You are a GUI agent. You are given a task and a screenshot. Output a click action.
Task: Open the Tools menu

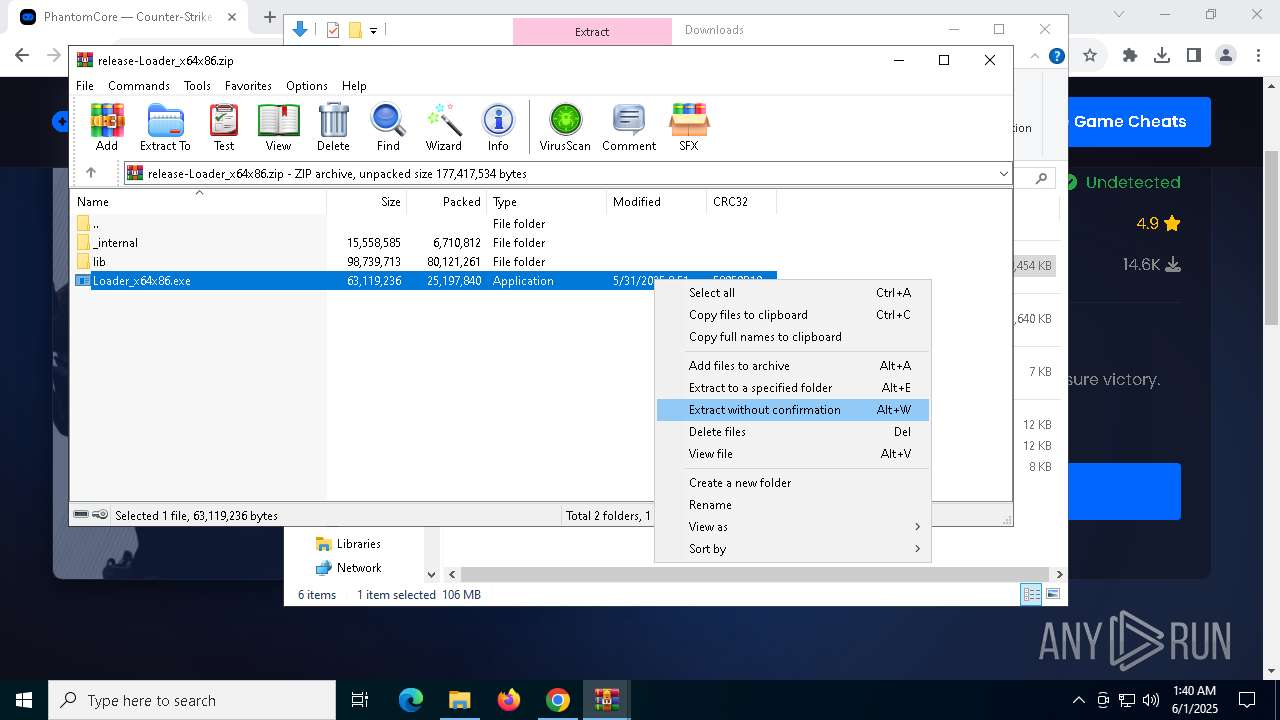pos(197,86)
